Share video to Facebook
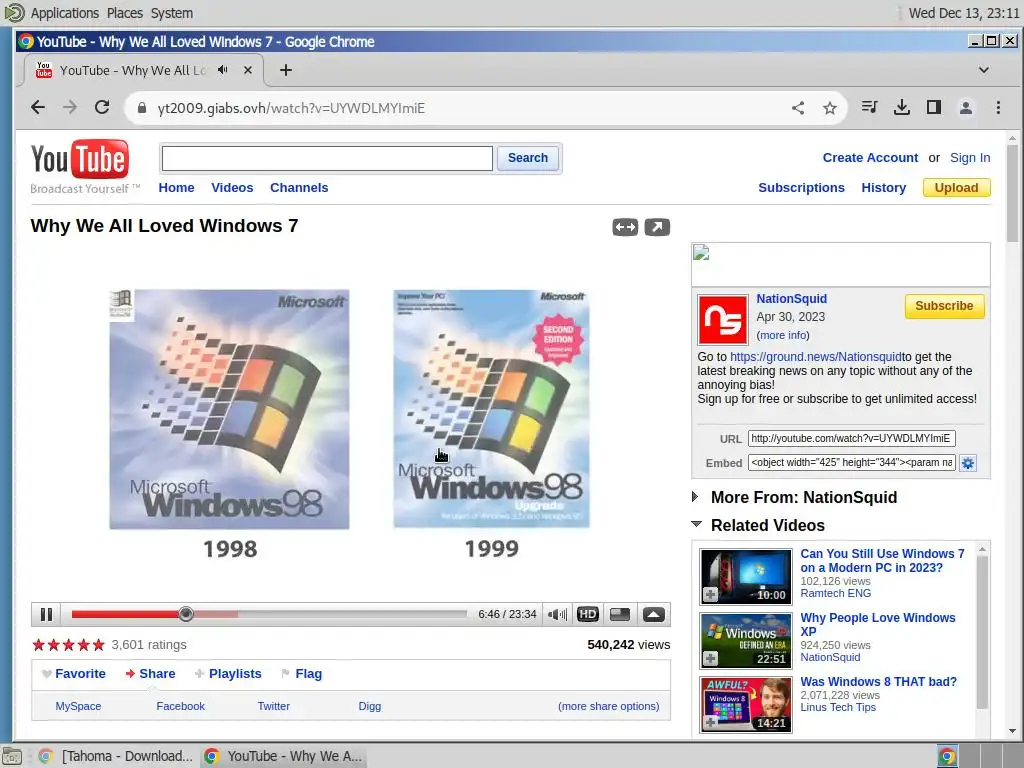This screenshot has height=768, width=1024. pos(180,706)
